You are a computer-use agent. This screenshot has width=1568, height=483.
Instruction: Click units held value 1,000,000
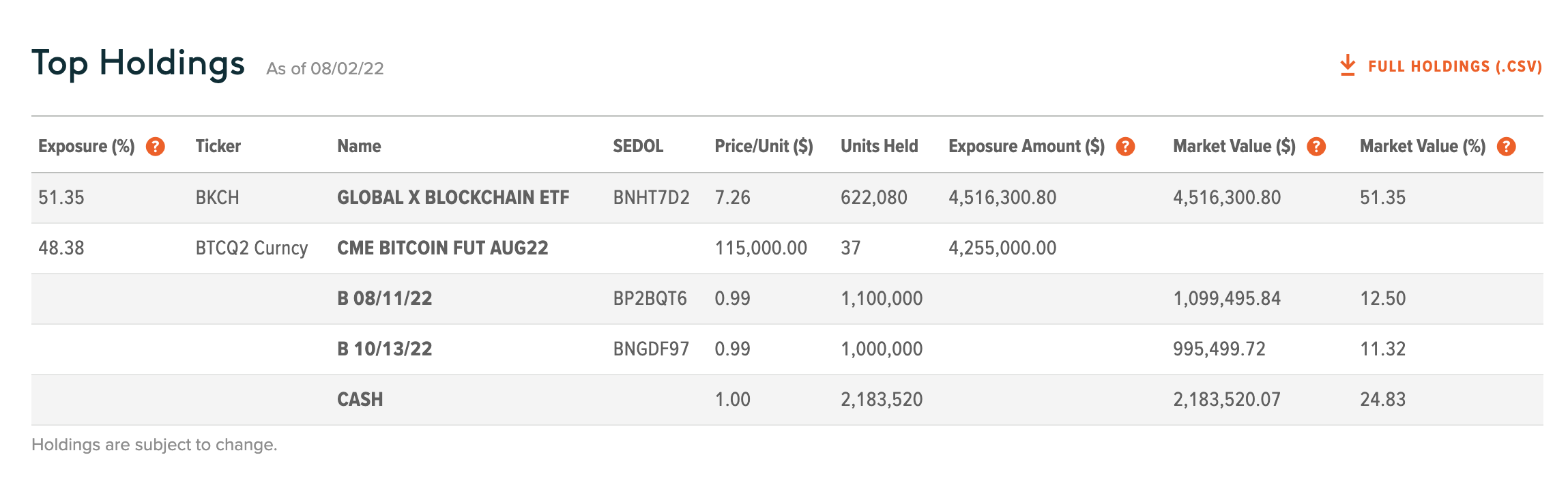[x=882, y=349]
